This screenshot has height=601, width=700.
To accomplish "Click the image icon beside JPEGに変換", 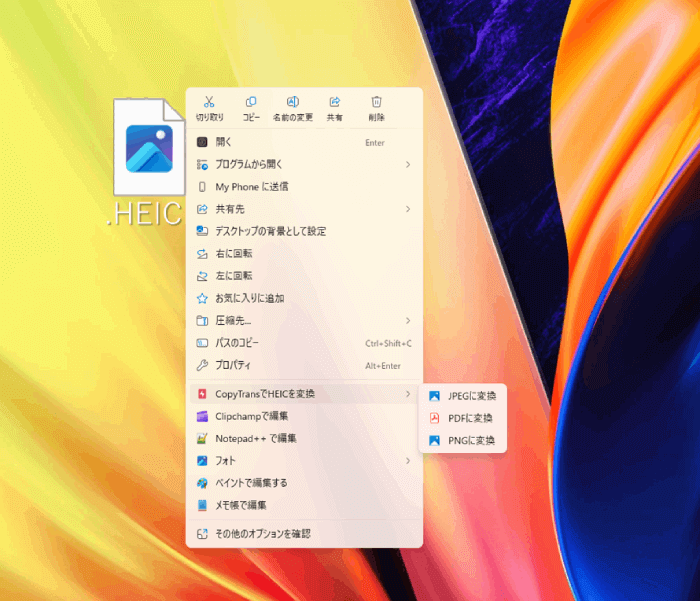I will pyautogui.click(x=434, y=396).
